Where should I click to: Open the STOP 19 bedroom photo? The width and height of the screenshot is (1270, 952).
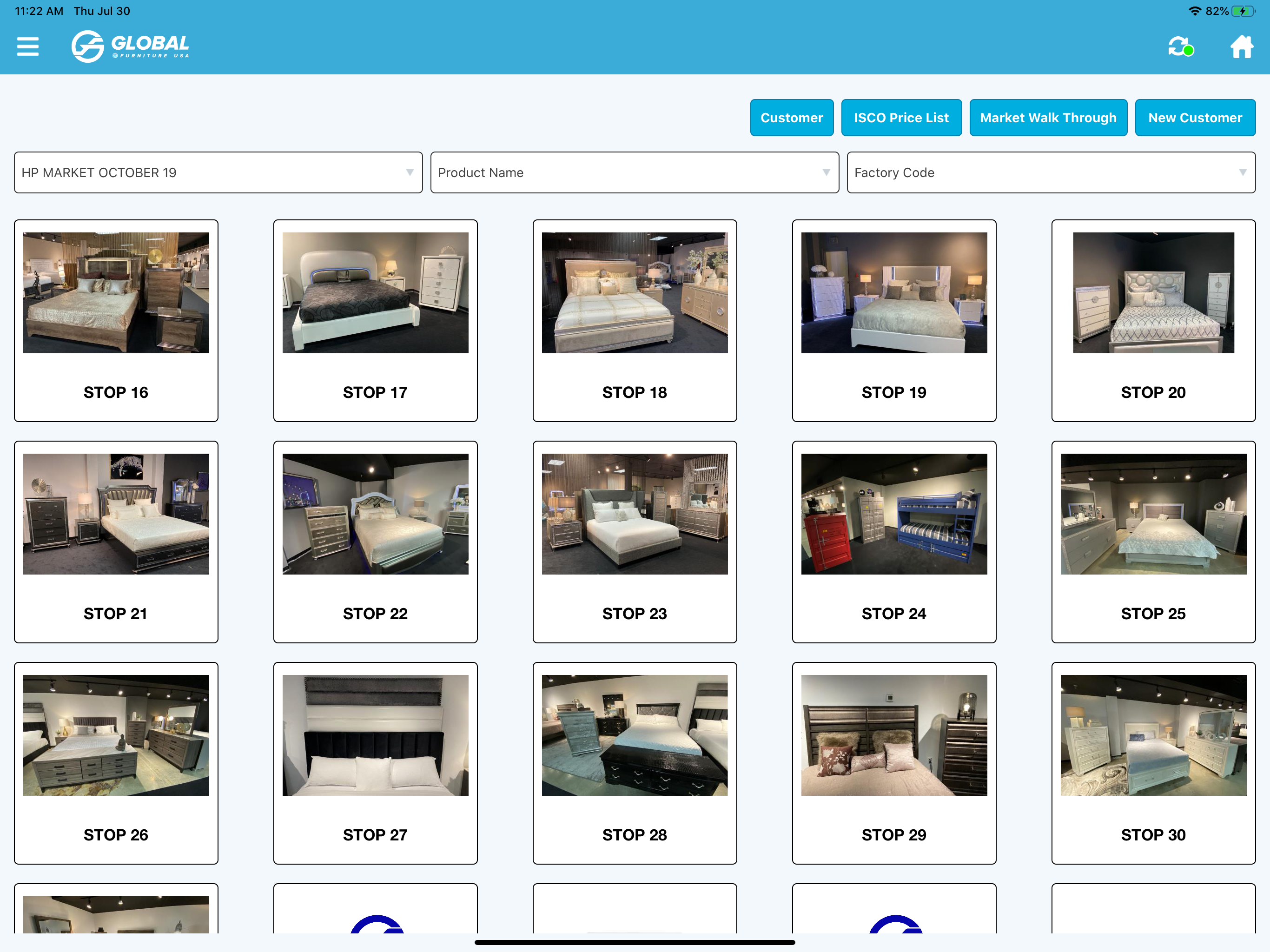coord(894,293)
